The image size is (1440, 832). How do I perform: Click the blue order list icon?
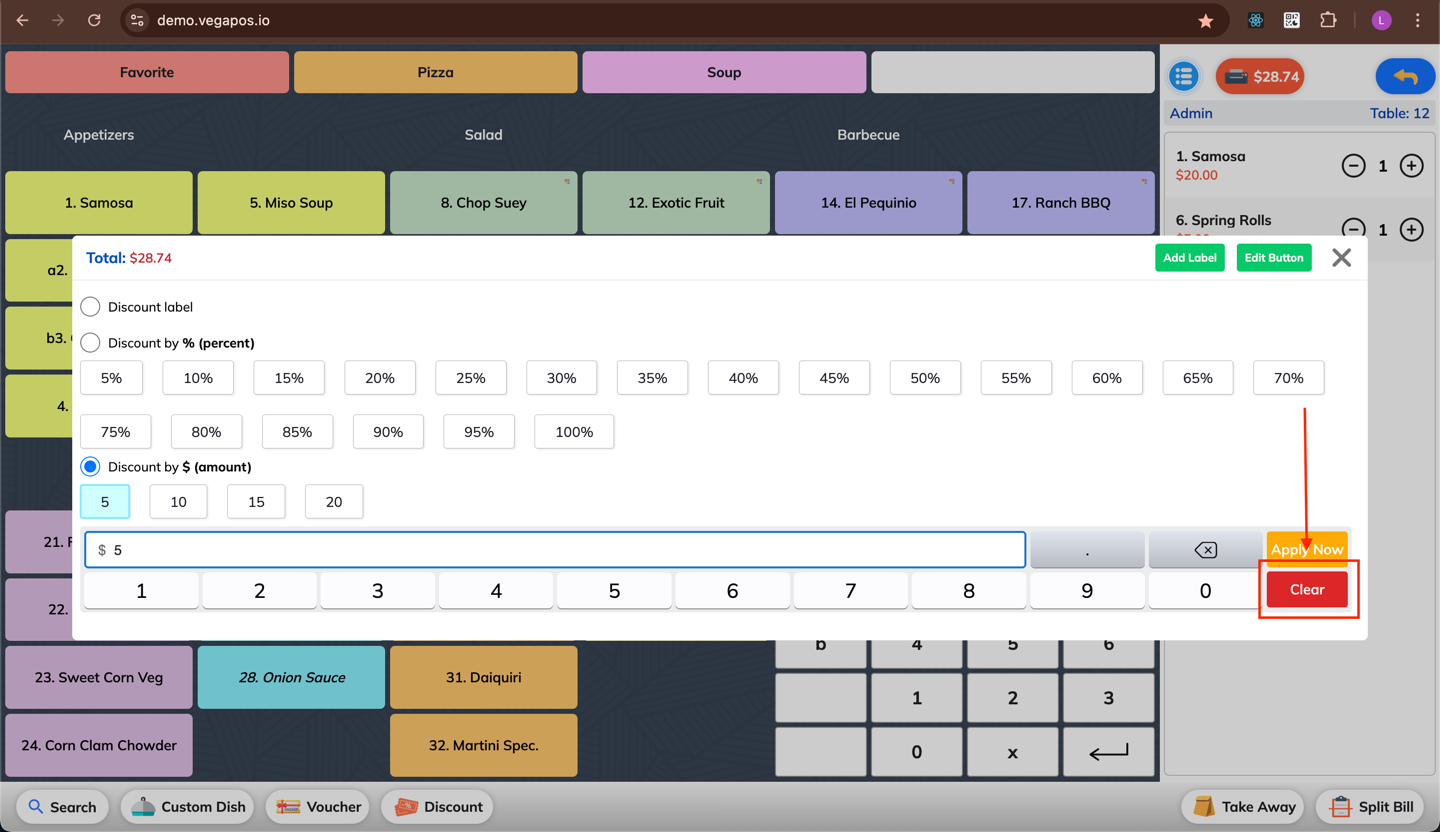pos(1184,76)
